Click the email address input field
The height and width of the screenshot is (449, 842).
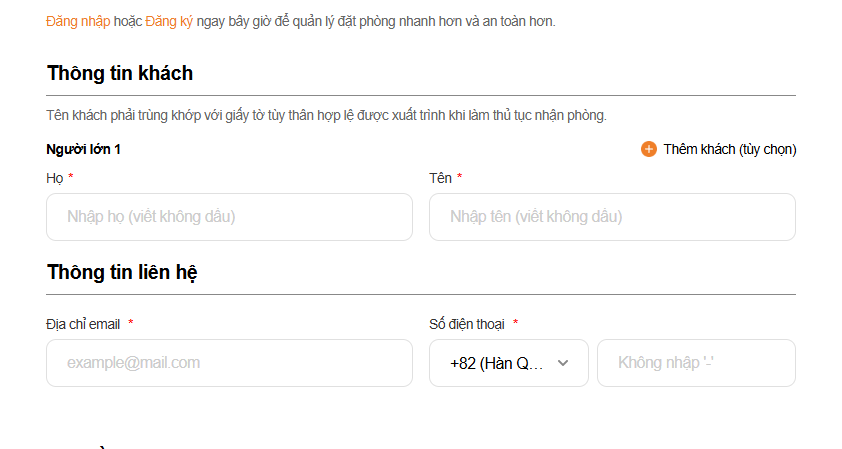coord(229,363)
